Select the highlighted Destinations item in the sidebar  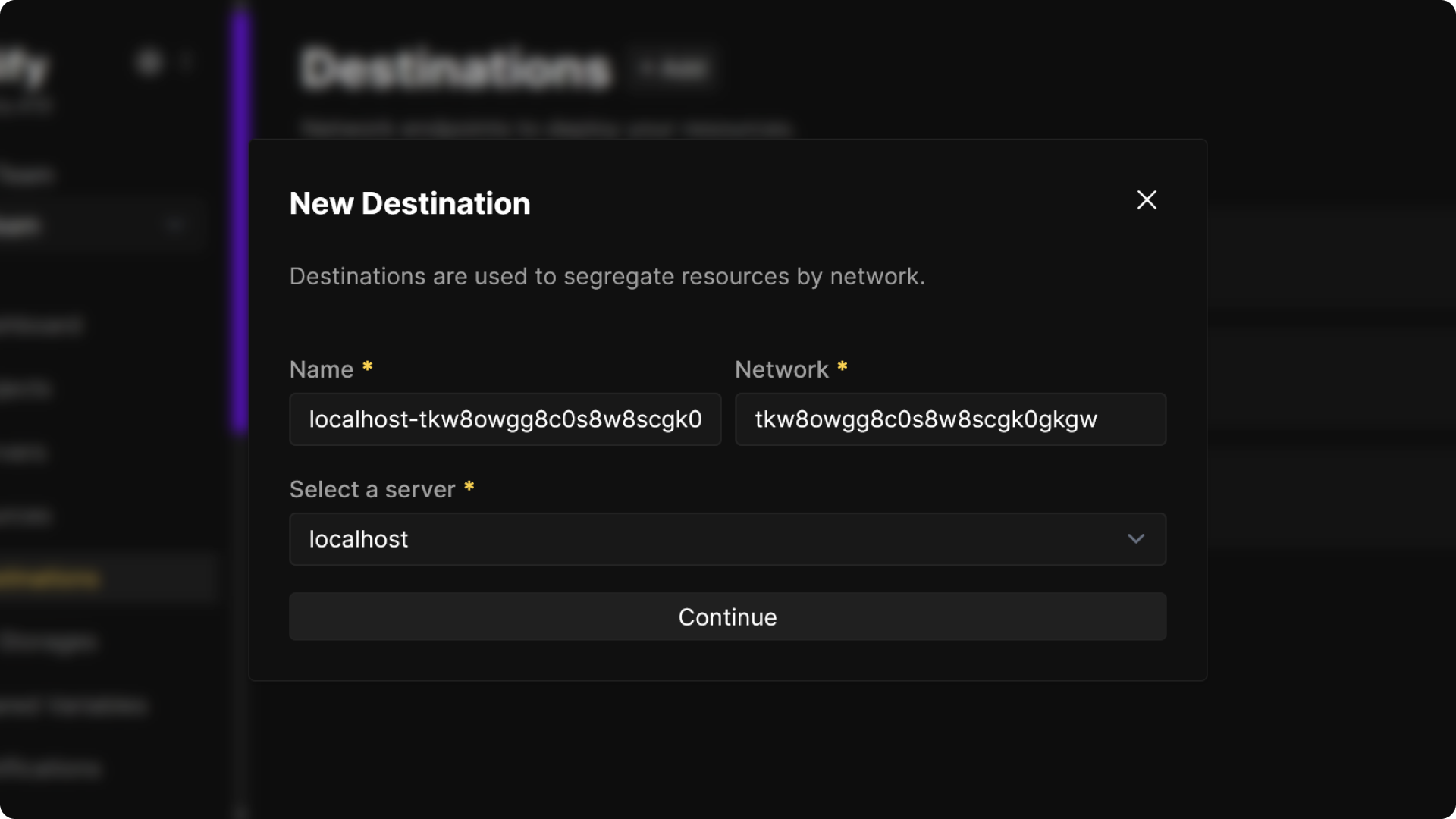pyautogui.click(x=49, y=578)
